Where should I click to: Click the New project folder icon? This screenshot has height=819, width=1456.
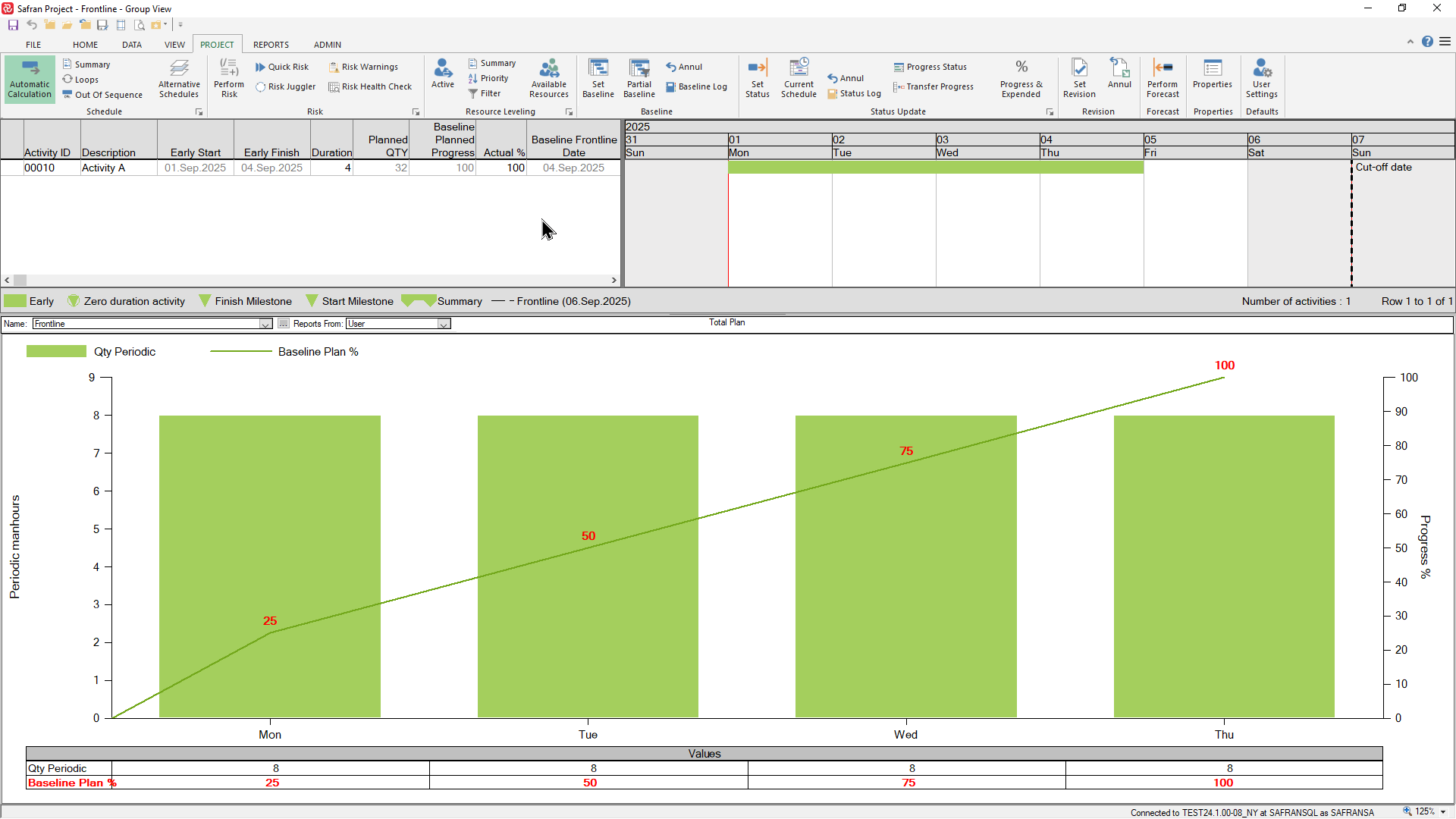pyautogui.click(x=49, y=25)
